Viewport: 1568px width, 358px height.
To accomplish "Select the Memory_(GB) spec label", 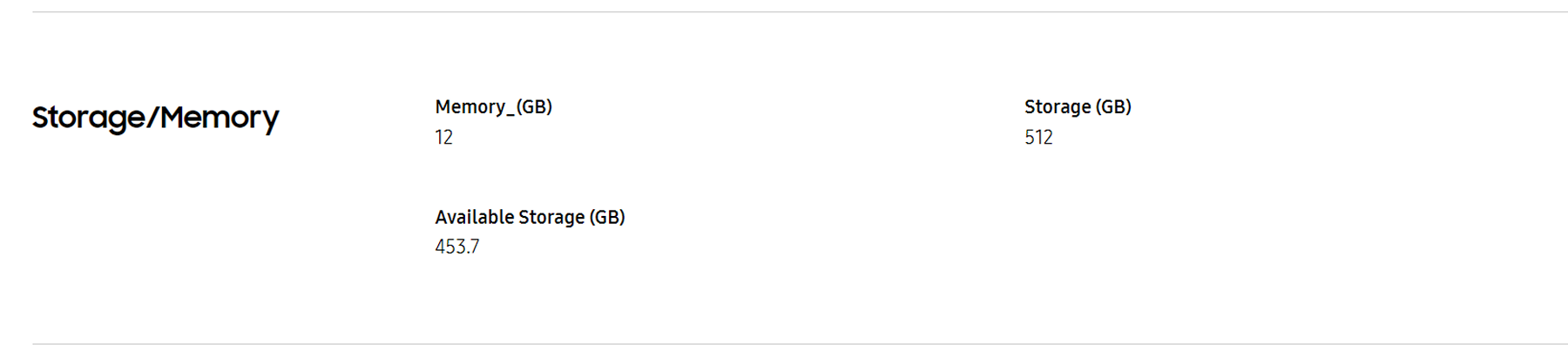I will [494, 107].
